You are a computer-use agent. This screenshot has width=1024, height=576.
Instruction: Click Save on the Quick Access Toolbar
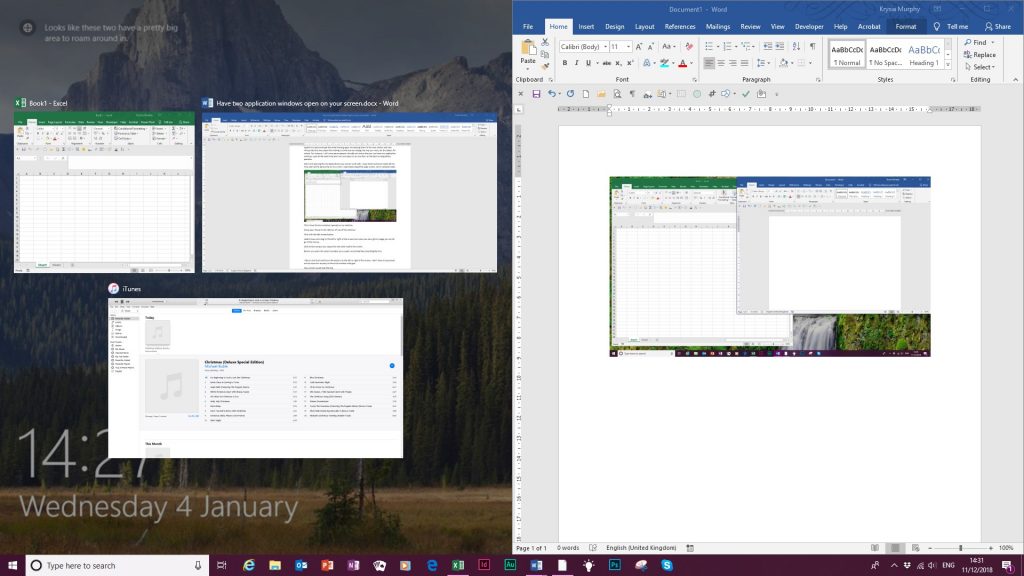pyautogui.click(x=537, y=92)
